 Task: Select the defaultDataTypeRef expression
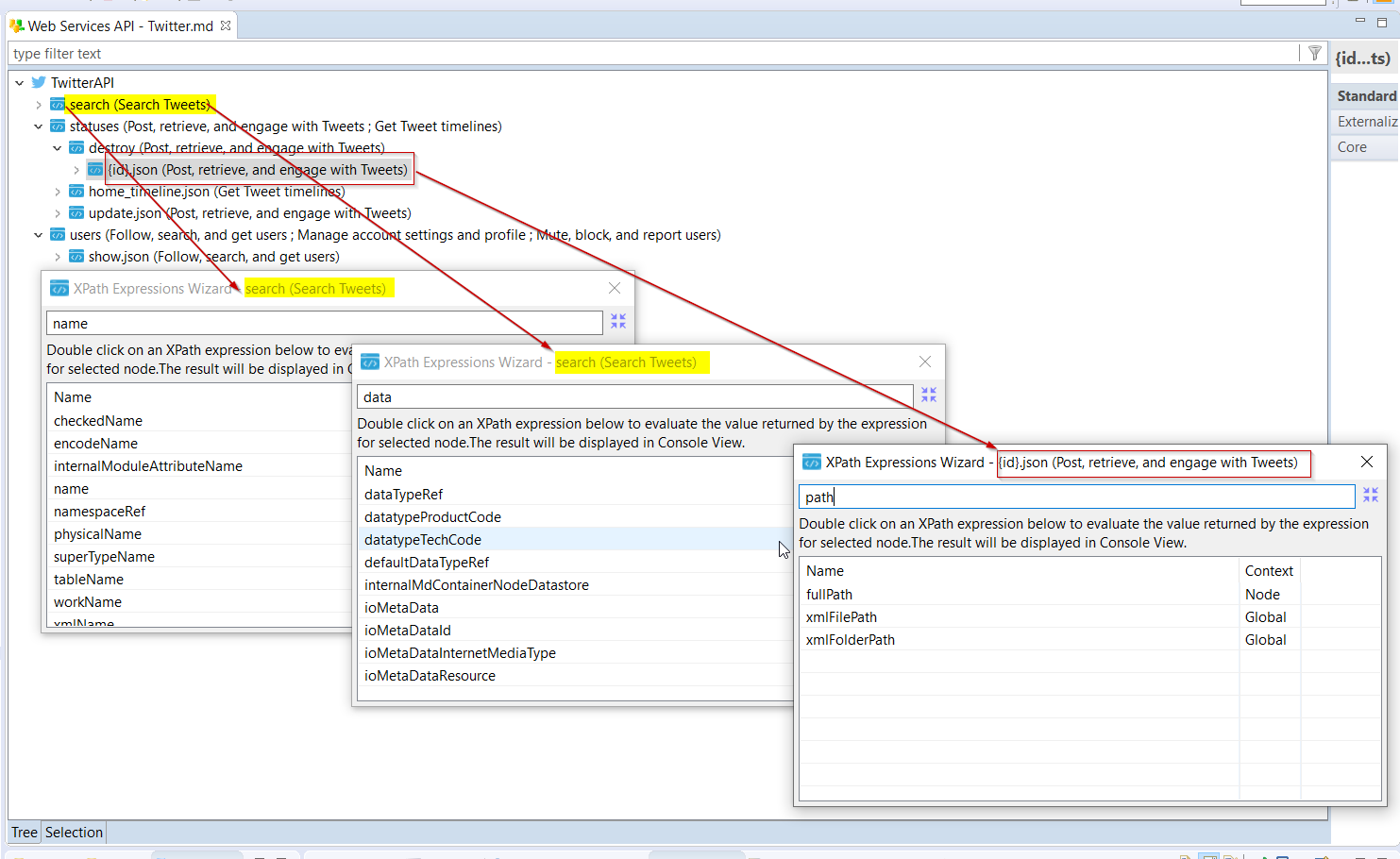[x=427, y=562]
